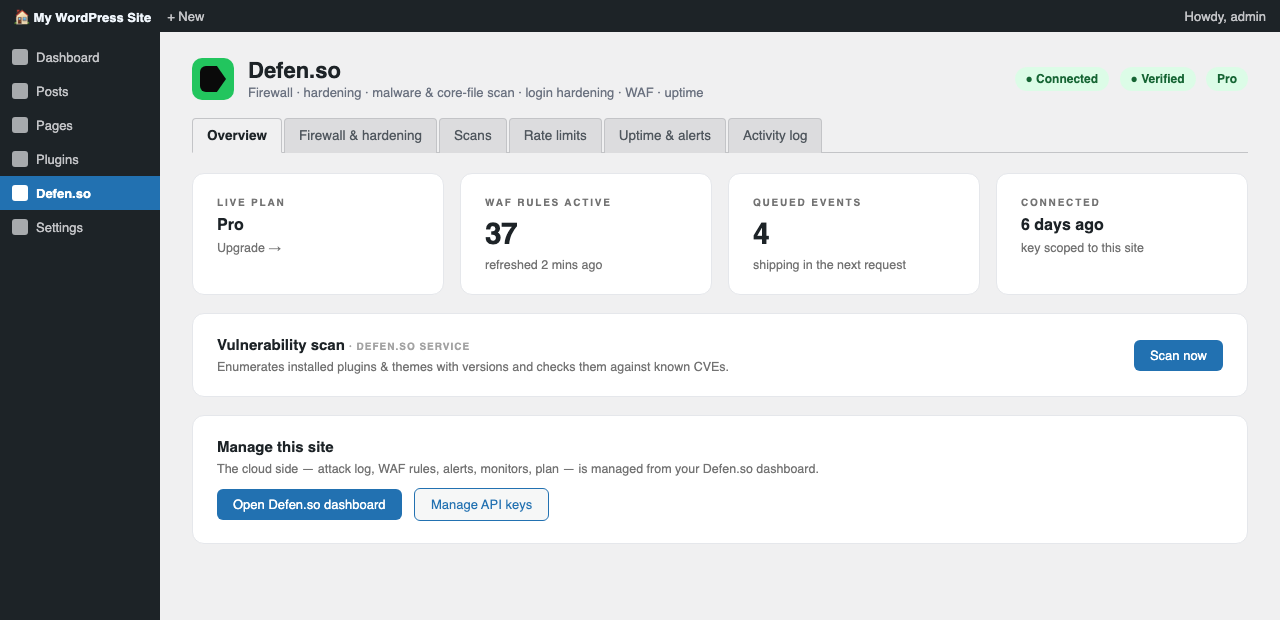The width and height of the screenshot is (1280, 620).
Task: Click the 'Manage this site' heading
Action: pyautogui.click(x=275, y=447)
